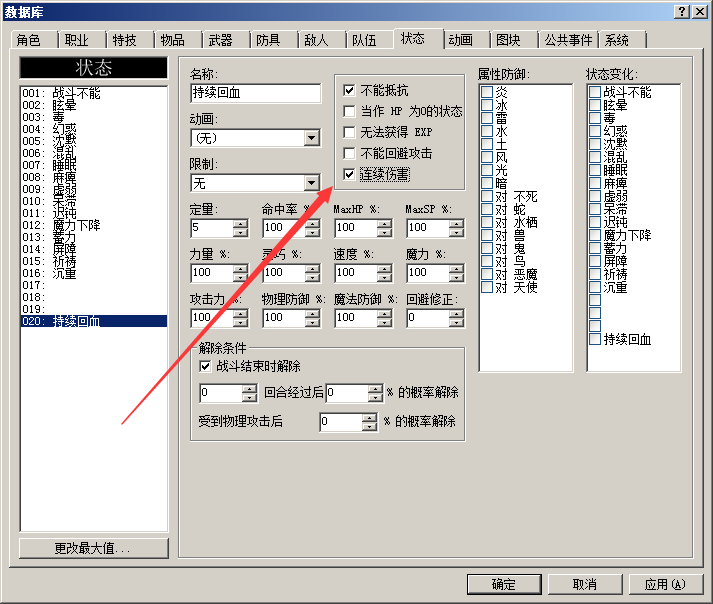713x604 pixels.
Task: Click the 名称 text field
Action: click(x=256, y=93)
